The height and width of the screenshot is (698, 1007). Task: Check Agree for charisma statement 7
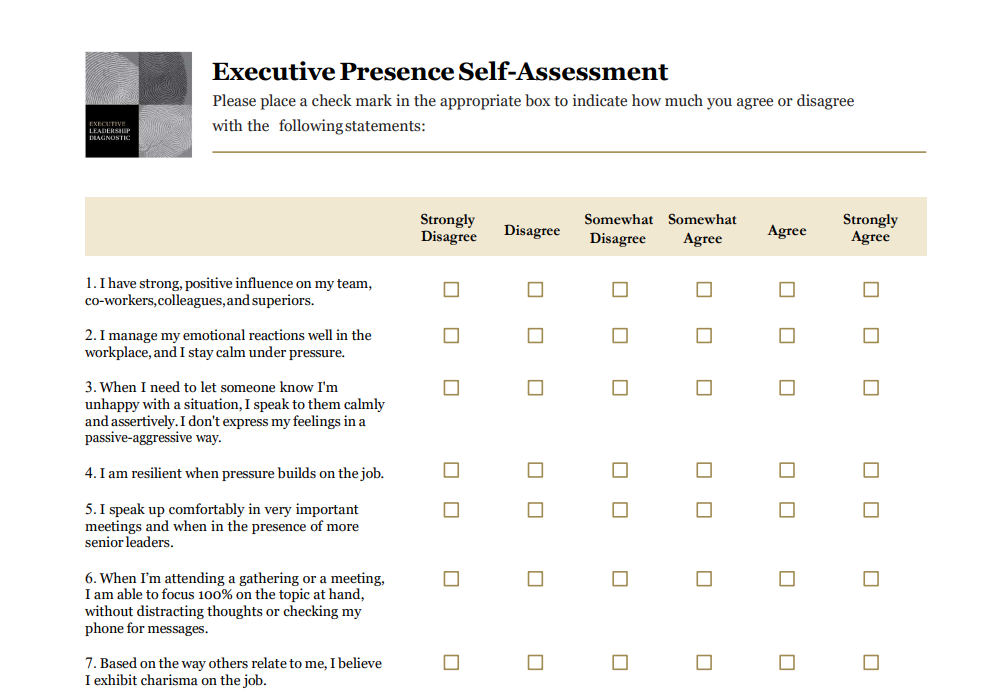(x=787, y=662)
